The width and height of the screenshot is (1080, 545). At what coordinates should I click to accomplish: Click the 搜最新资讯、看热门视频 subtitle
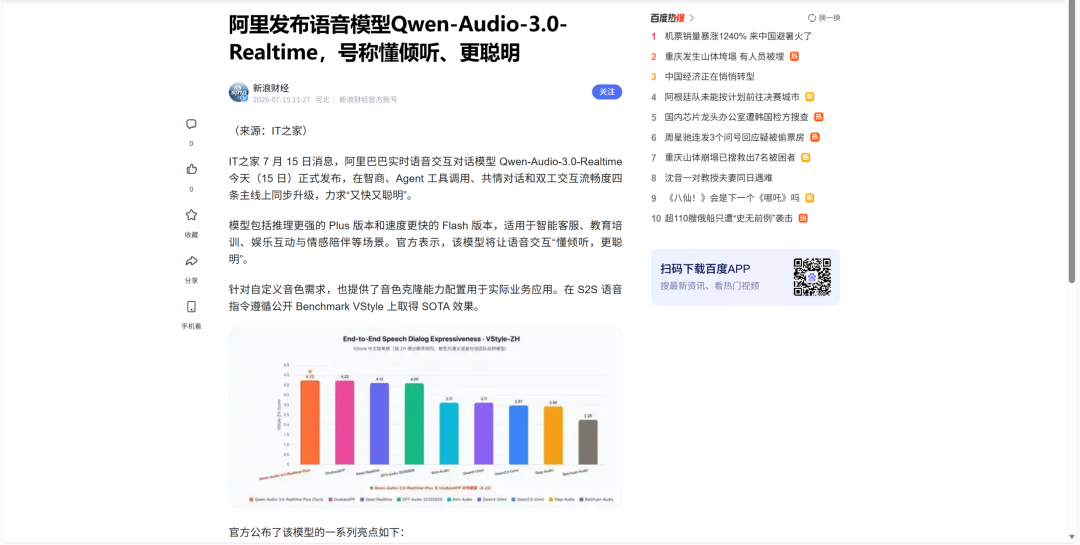point(709,286)
